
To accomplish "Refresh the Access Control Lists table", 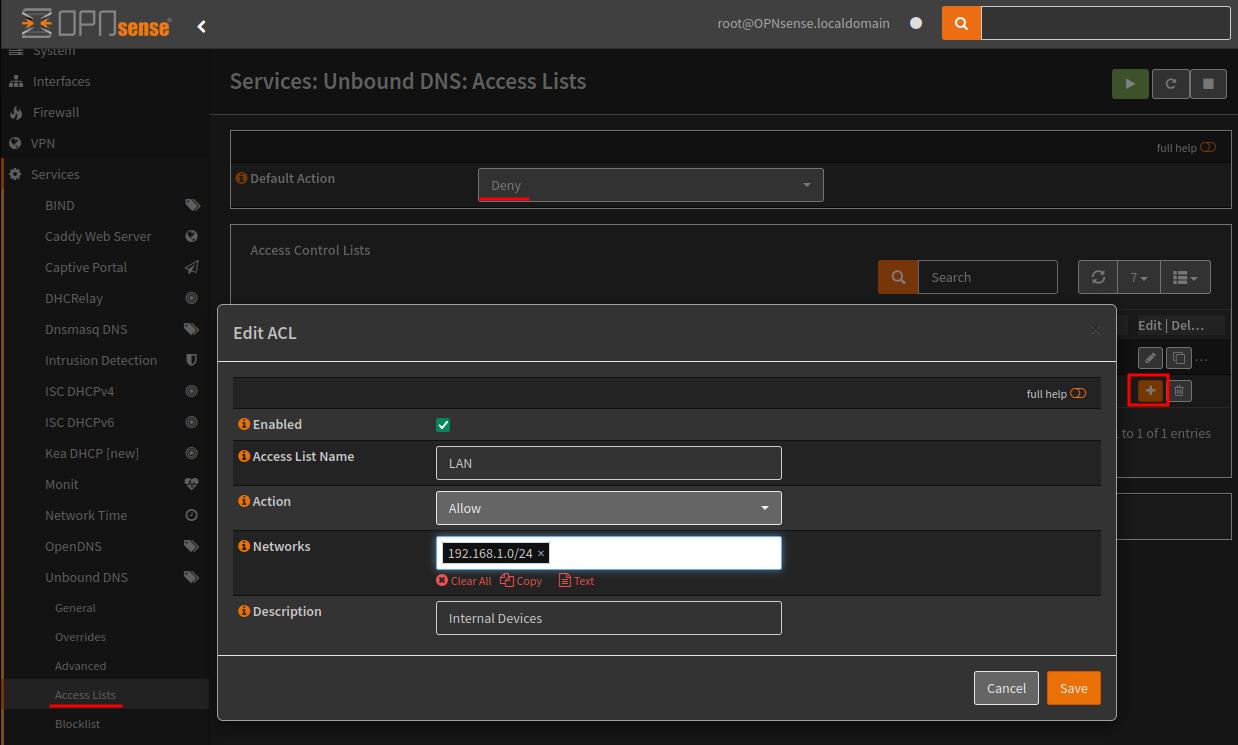I will point(1098,277).
